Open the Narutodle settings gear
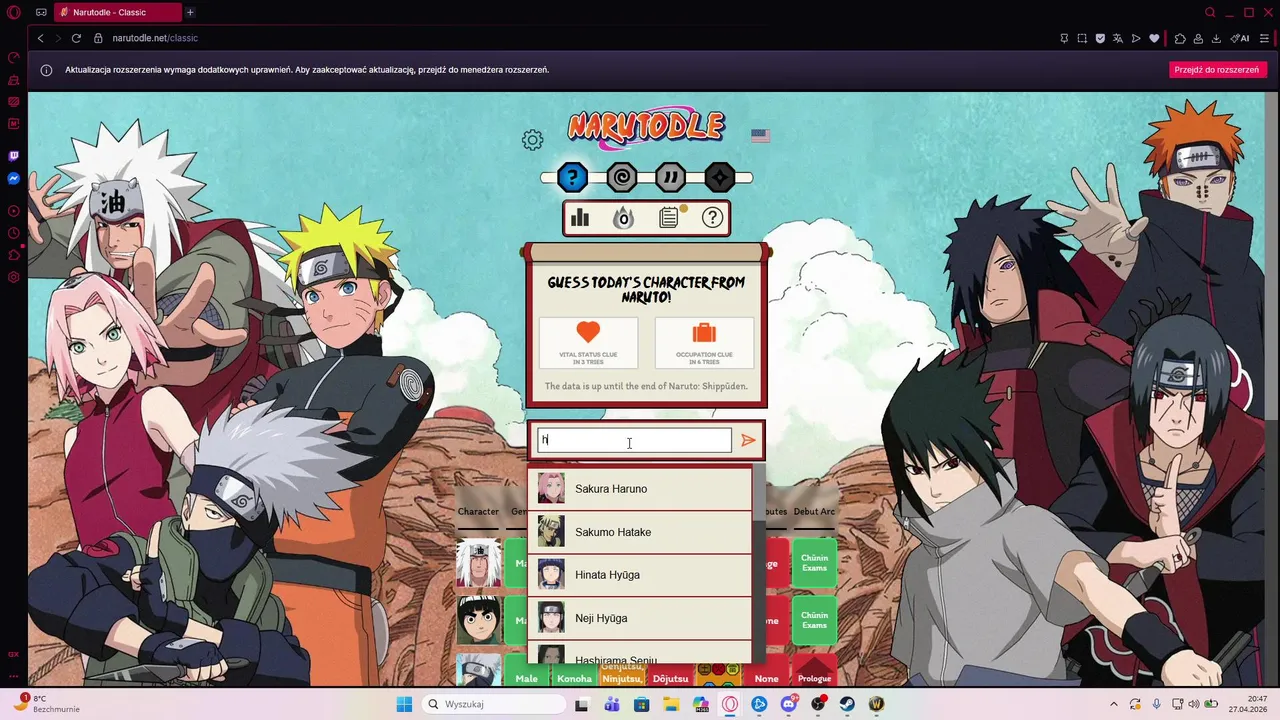The width and height of the screenshot is (1280, 720). pyautogui.click(x=533, y=140)
